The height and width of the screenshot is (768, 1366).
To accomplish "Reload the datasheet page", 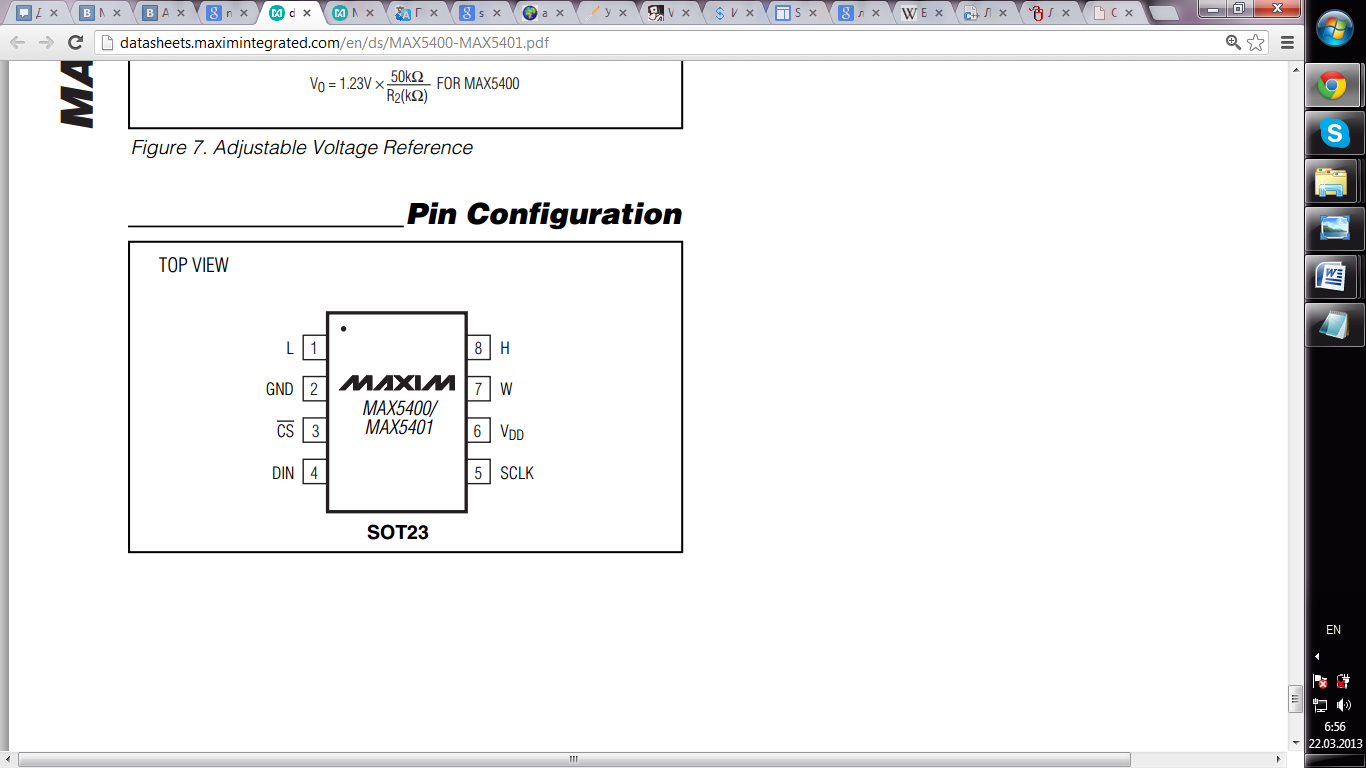I will pos(75,43).
